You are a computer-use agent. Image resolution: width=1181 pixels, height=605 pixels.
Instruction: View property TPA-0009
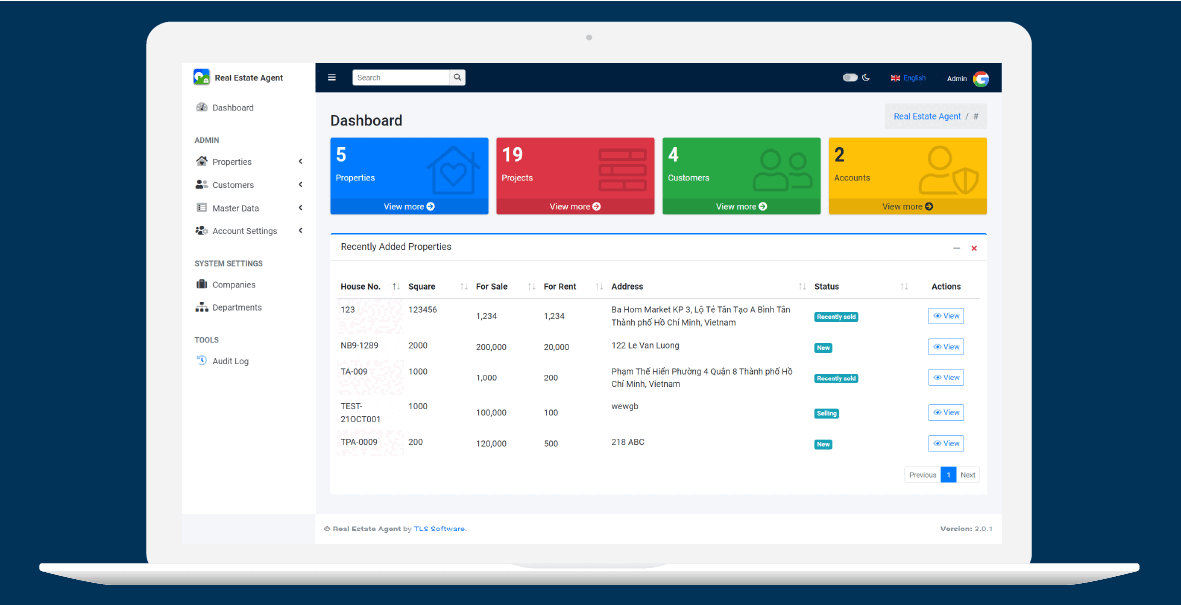[946, 443]
